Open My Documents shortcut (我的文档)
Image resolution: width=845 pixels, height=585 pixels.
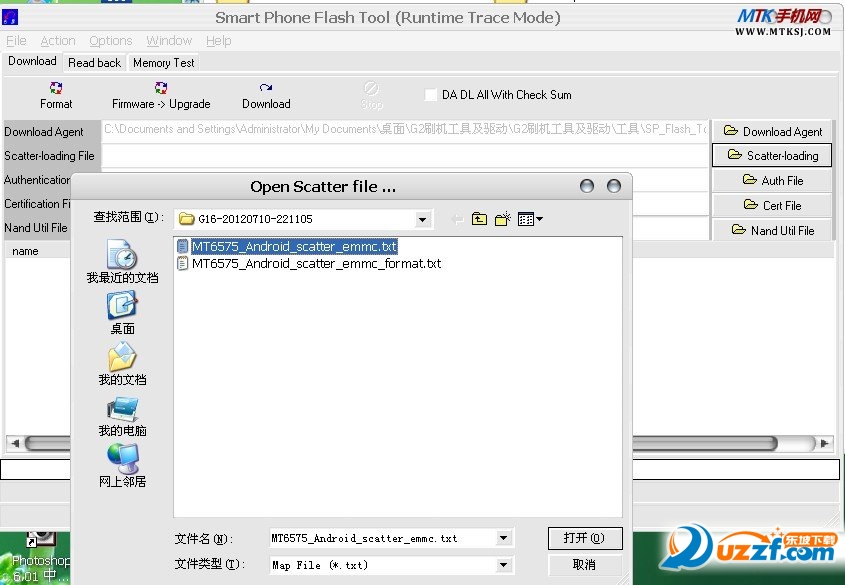[x=122, y=364]
